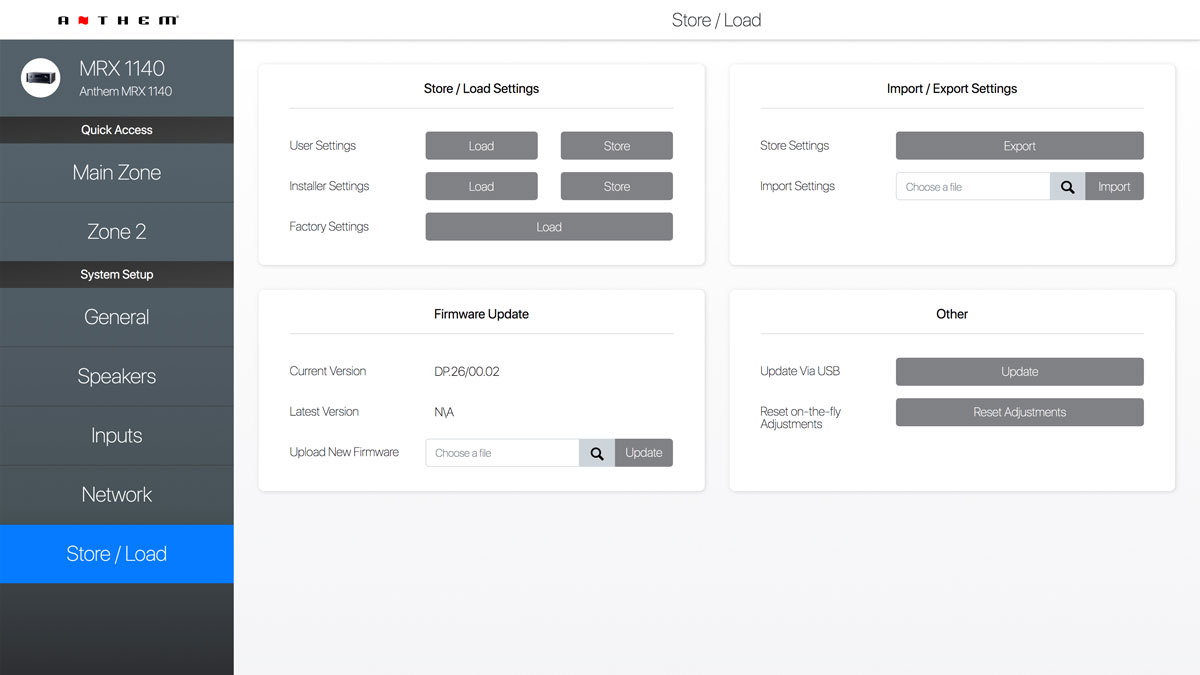Viewport: 1200px width, 675px height.
Task: Open Zone 2 in the sidebar
Action: point(117,232)
